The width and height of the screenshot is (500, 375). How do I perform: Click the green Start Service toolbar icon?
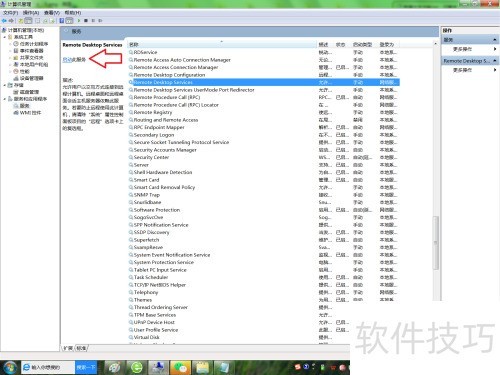coord(79,21)
